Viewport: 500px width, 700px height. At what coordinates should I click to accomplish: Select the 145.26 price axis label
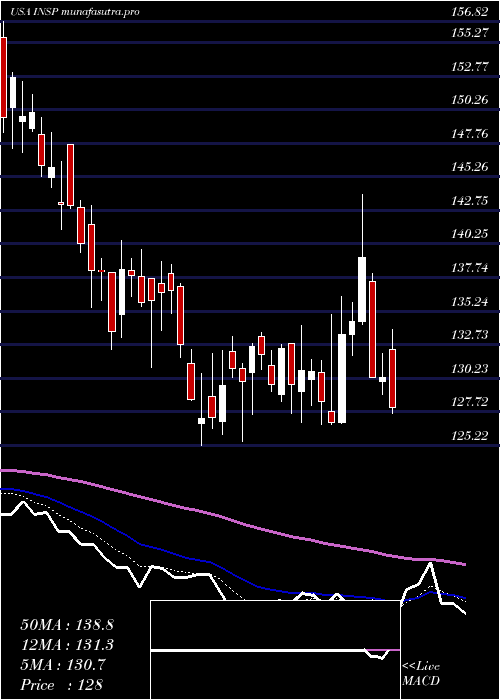tap(469, 167)
